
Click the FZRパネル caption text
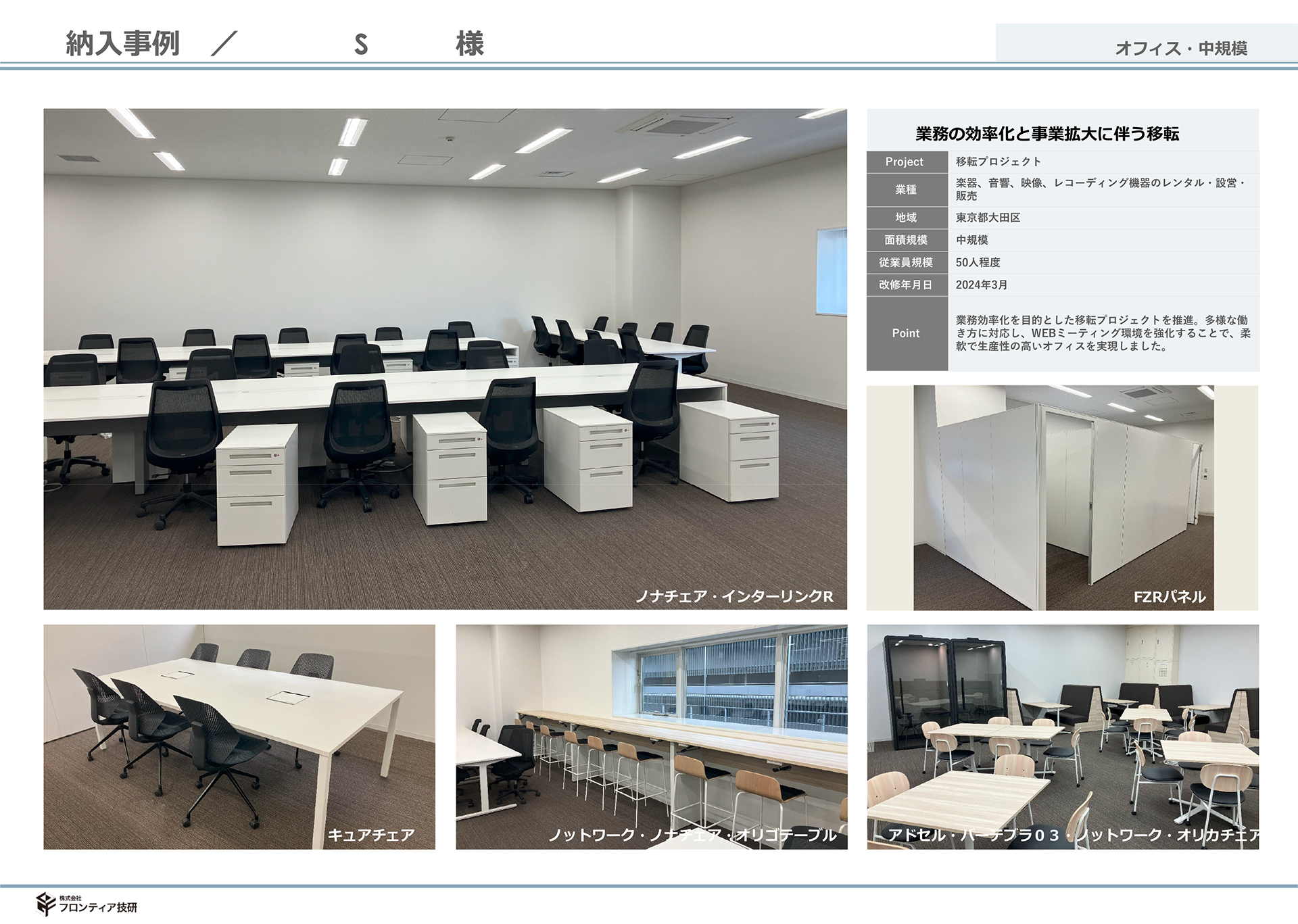tap(1169, 597)
